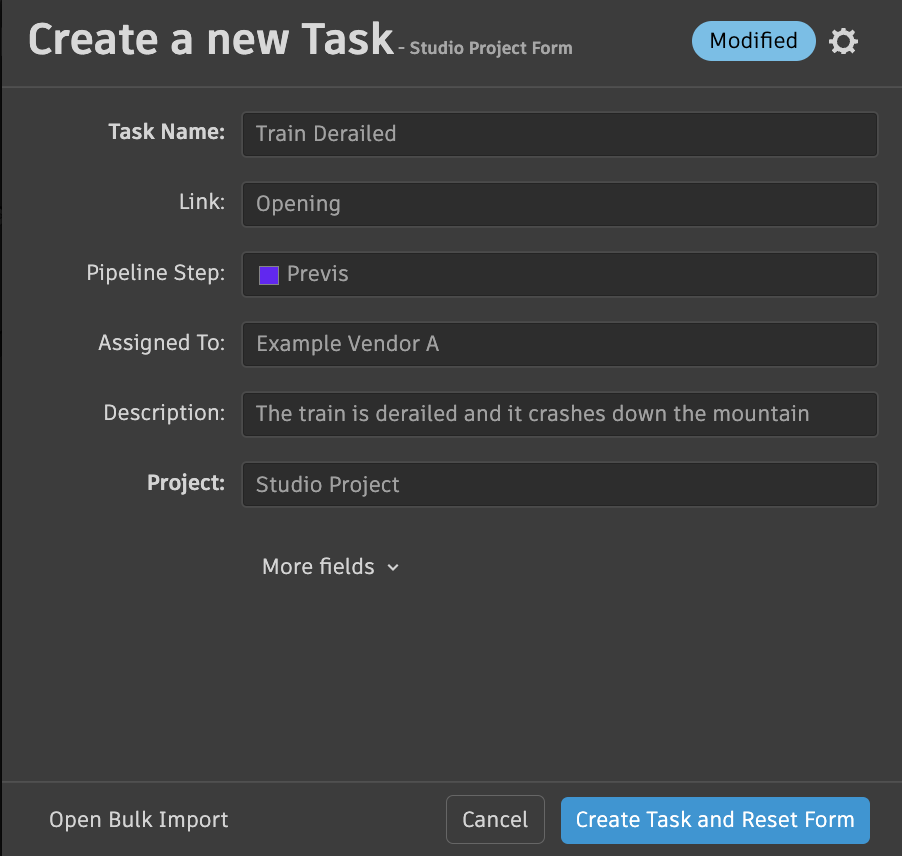Screen dimensions: 902x856
Task: Click the Project field showing Studio Project
Action: 560,484
